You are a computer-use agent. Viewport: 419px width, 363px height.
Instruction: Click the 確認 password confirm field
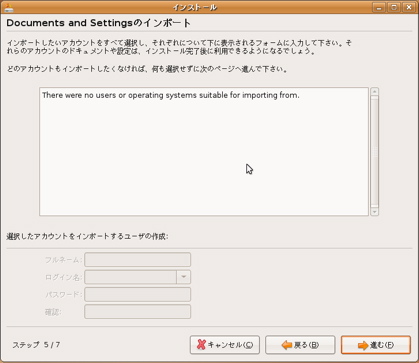tap(138, 312)
